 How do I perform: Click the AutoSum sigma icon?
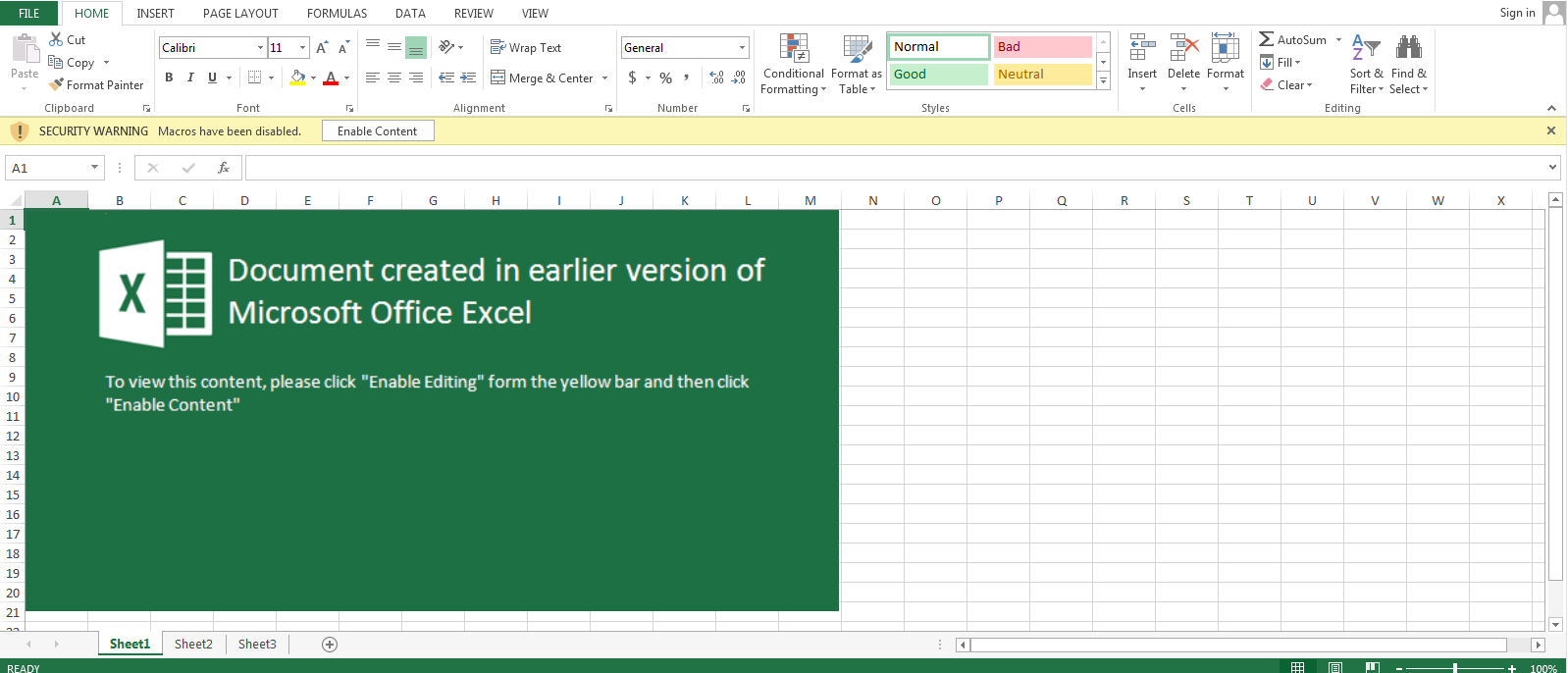click(1267, 39)
